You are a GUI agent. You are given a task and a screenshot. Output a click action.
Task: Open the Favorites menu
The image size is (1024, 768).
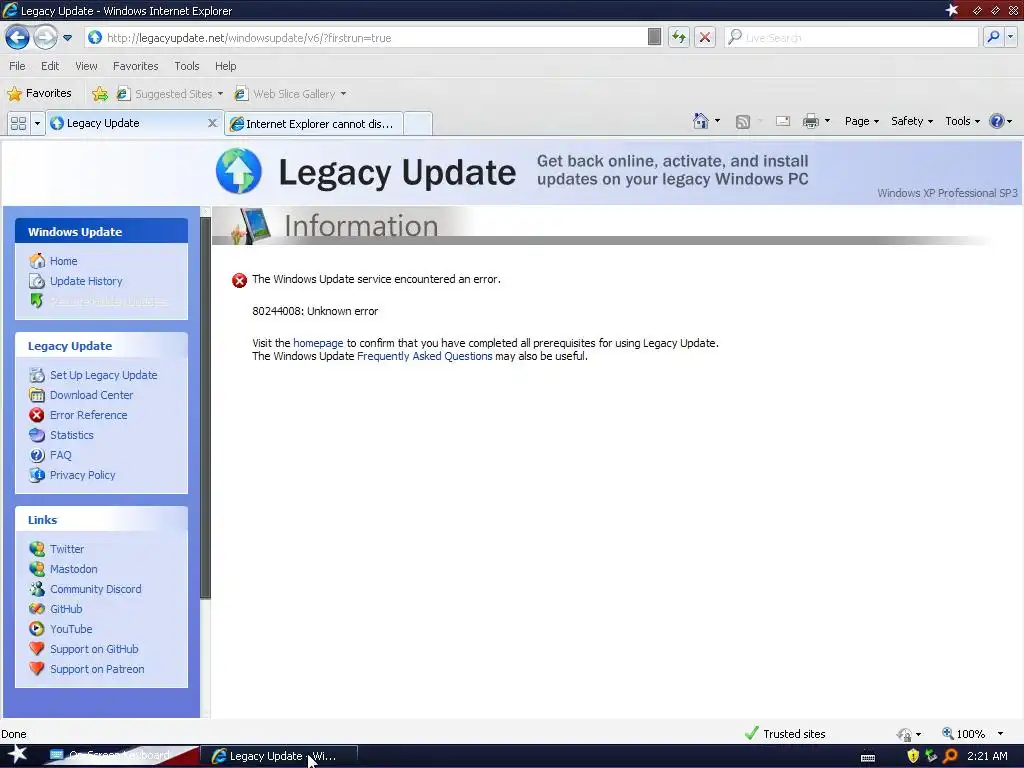[135, 66]
